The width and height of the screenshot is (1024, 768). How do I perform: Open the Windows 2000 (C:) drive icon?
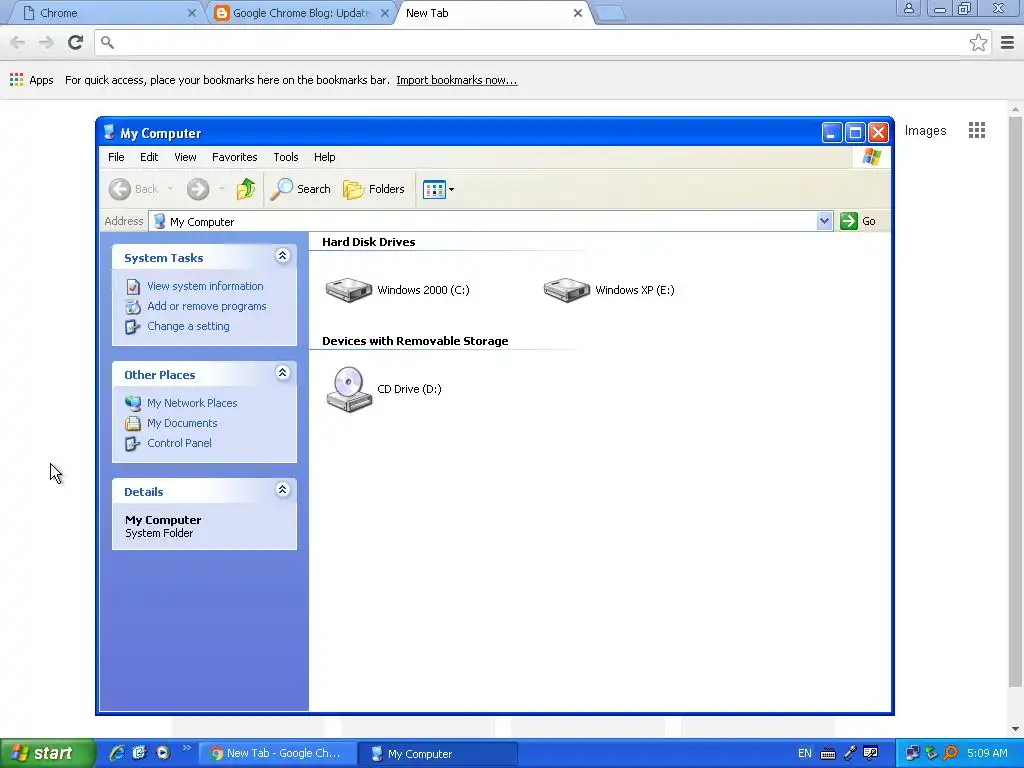349,290
